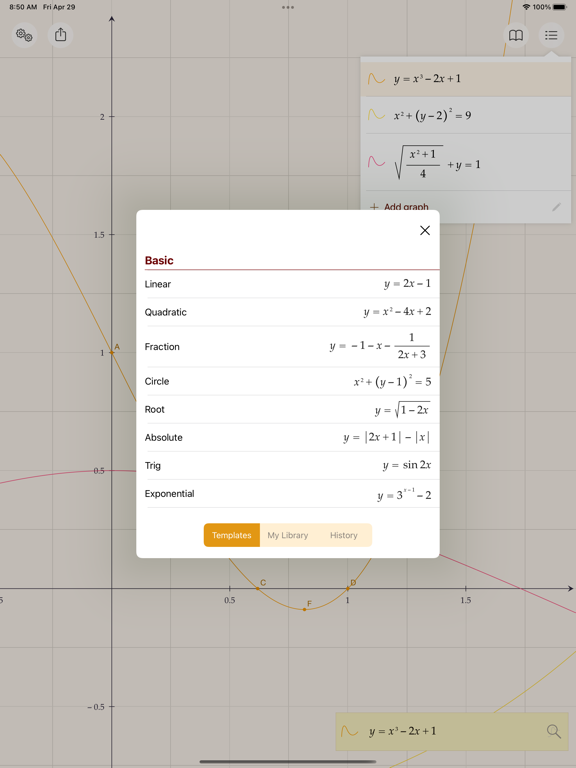Tap the pencil edit icon
The image size is (576, 768).
[x=556, y=207]
